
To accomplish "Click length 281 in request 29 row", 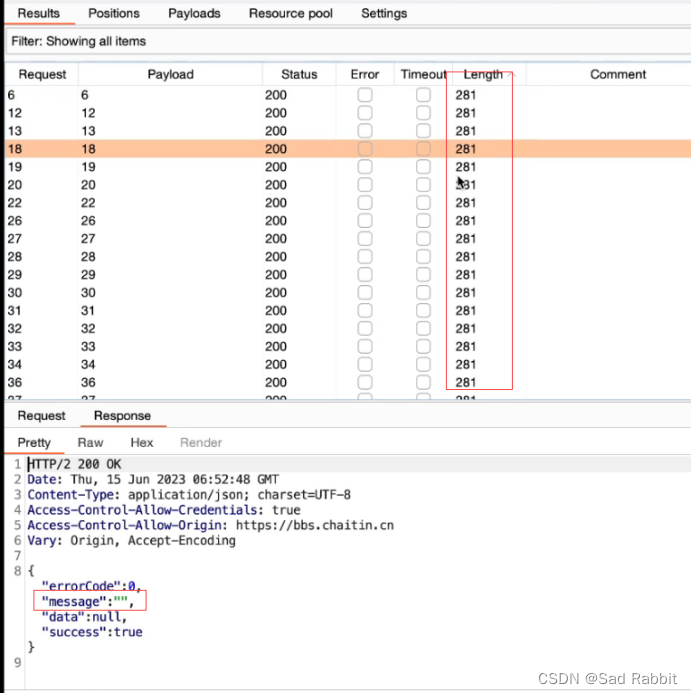I will pyautogui.click(x=465, y=274).
